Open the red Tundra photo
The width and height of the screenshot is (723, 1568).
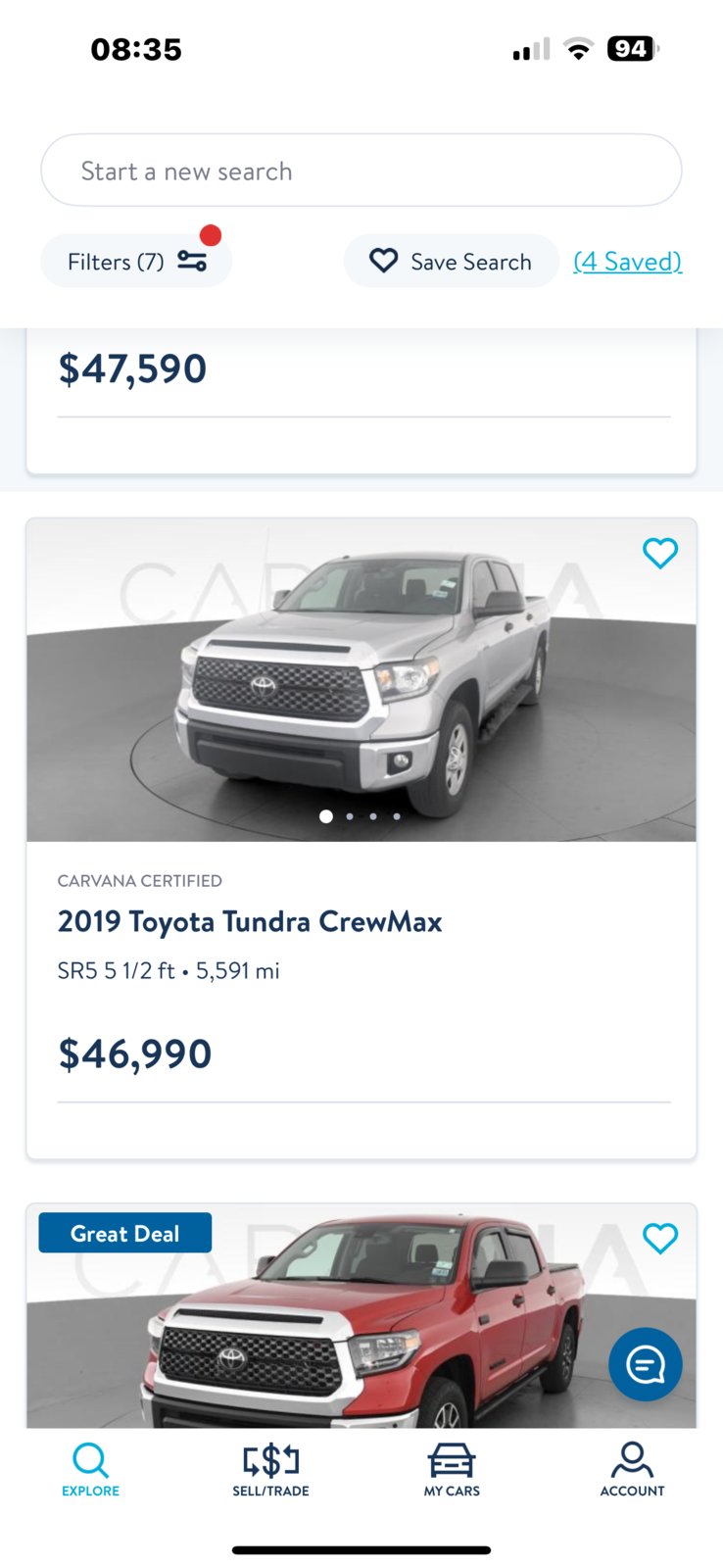point(361,1316)
